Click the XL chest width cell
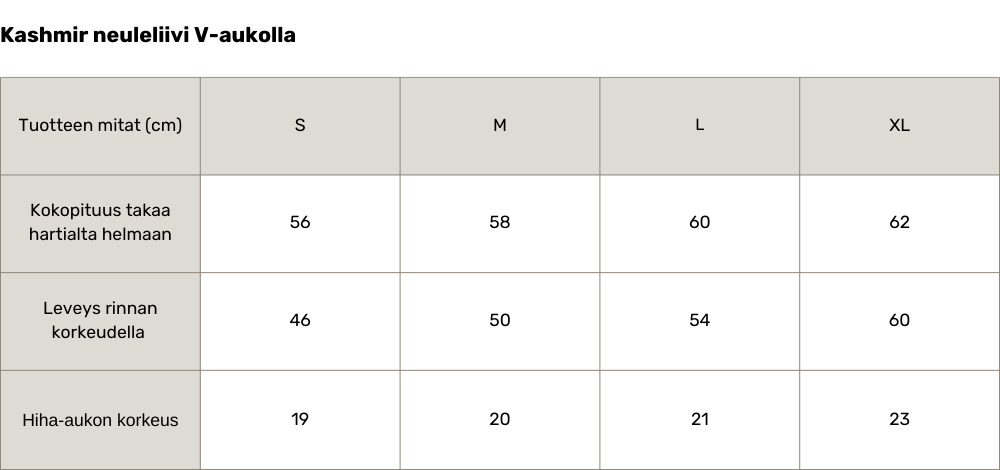1000x470 pixels. (900, 320)
